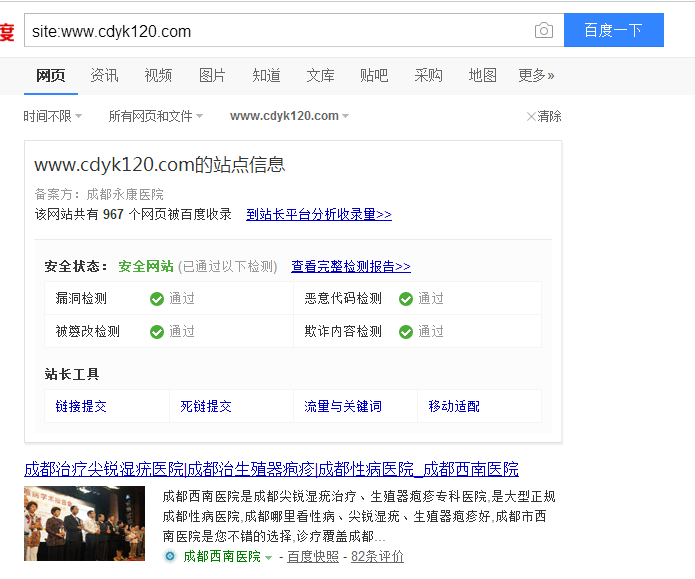Click the 被篡改检测 label
This screenshot has height=579, width=695.
tap(88, 331)
